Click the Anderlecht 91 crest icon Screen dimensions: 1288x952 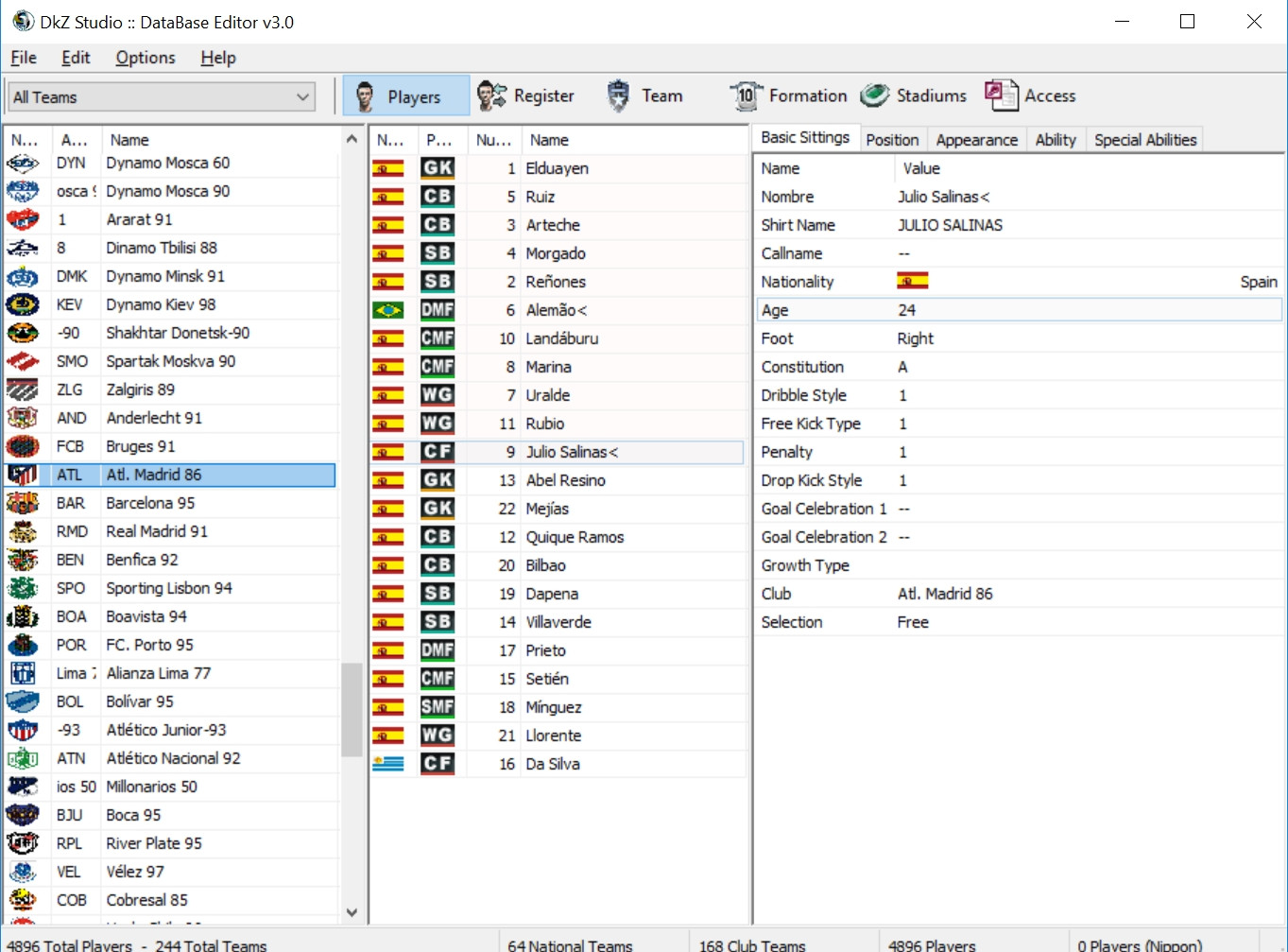[23, 418]
